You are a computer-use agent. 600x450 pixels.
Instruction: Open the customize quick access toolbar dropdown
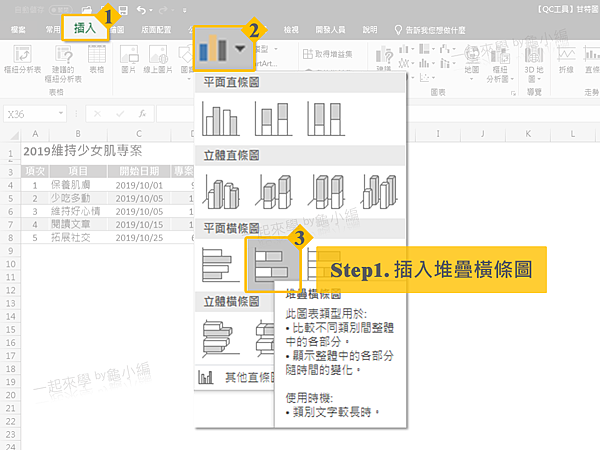click(184, 10)
